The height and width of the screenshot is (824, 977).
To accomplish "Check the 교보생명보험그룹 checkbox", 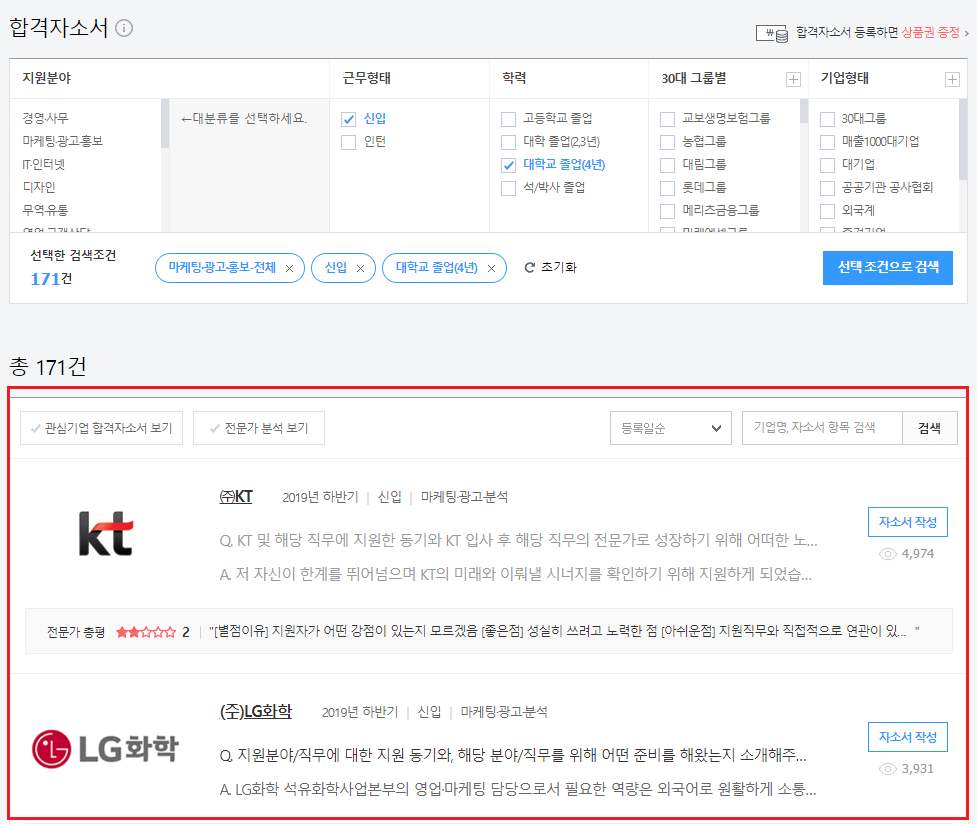I will tap(667, 119).
